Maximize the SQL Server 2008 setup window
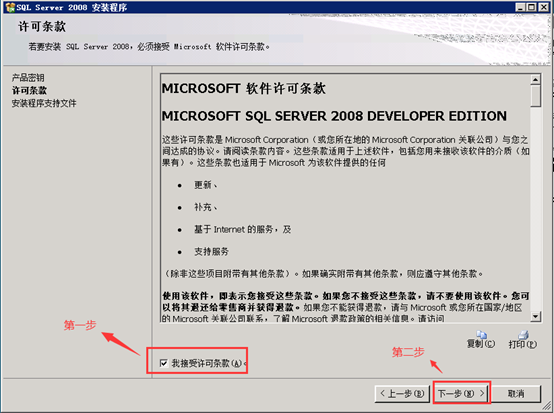Screen dimensions: 554x413 (532, 7)
